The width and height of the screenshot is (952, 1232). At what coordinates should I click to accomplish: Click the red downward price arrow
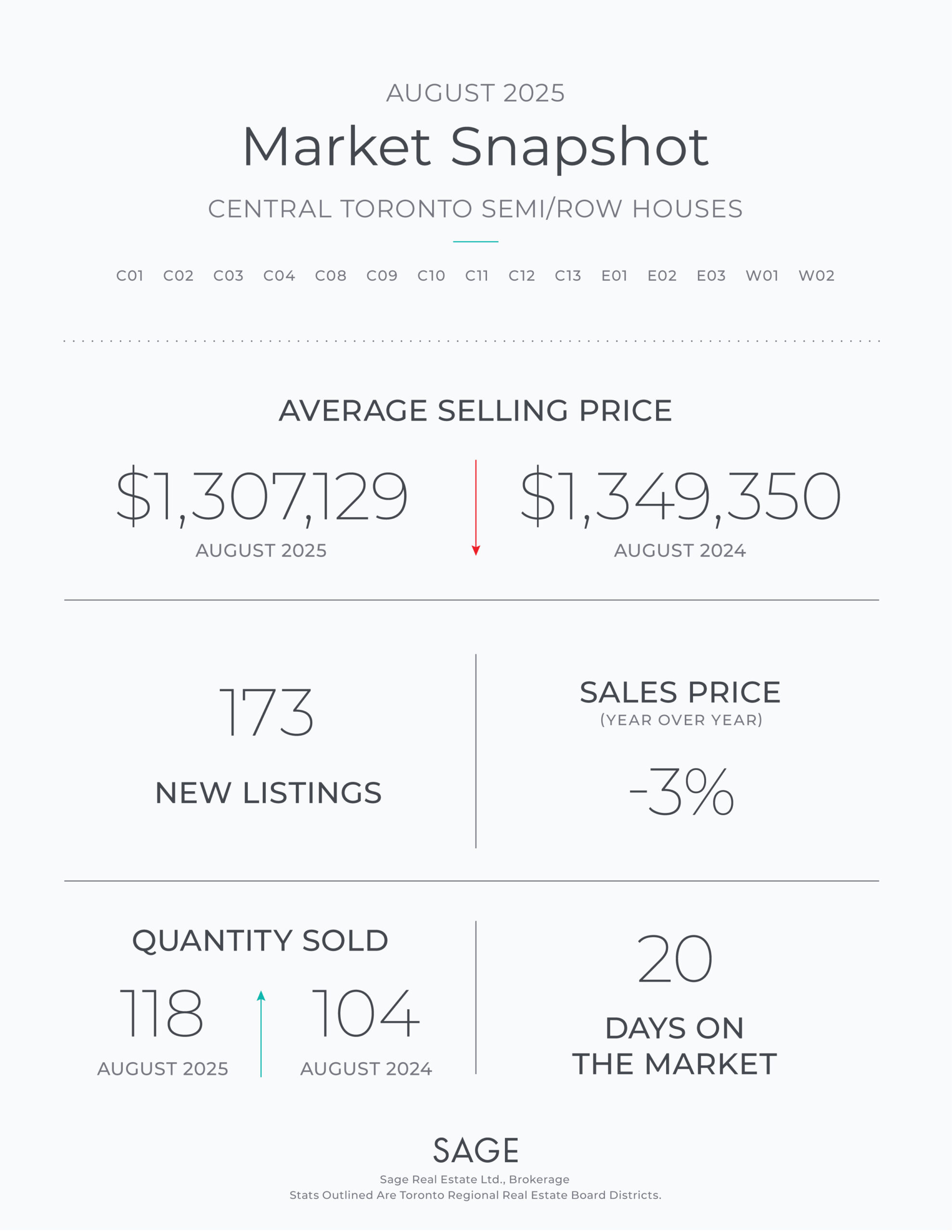click(476, 507)
